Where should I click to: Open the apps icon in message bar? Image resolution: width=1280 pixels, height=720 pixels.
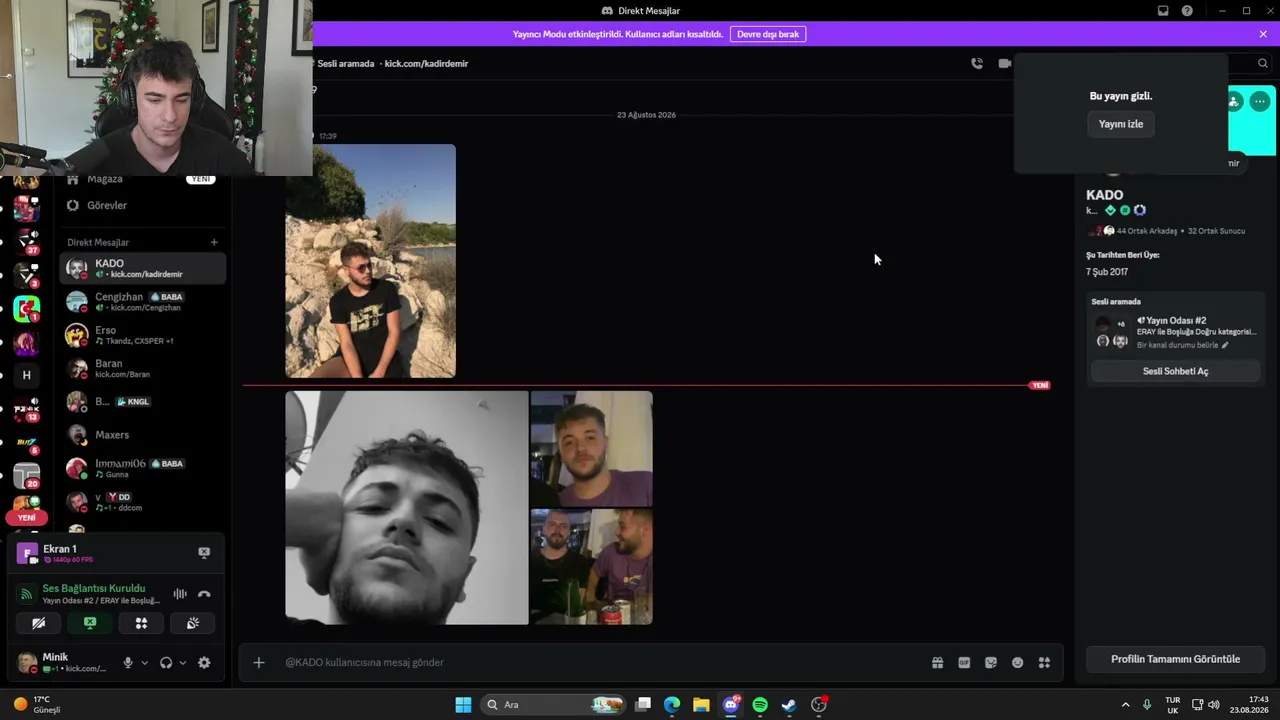1044,662
